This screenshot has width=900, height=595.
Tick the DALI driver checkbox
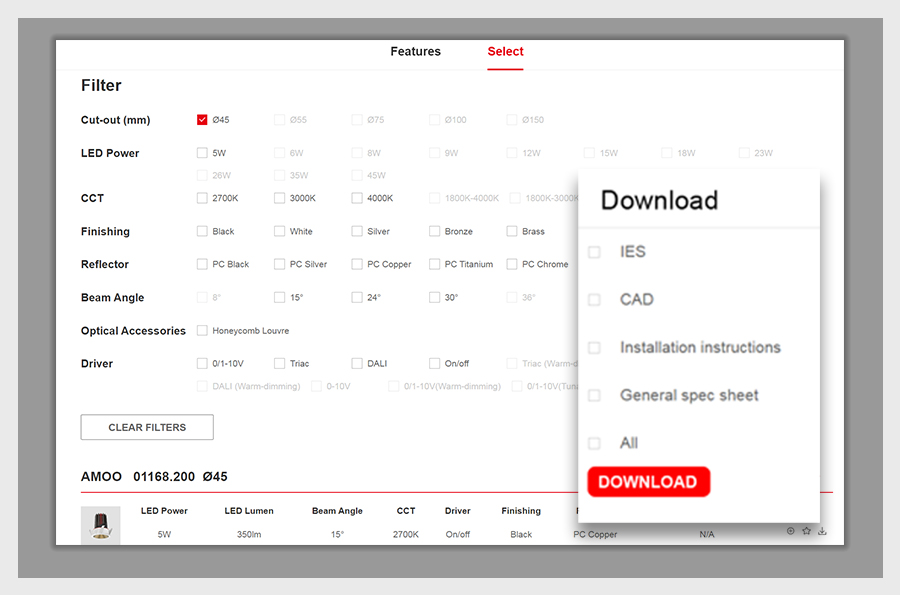tap(357, 363)
